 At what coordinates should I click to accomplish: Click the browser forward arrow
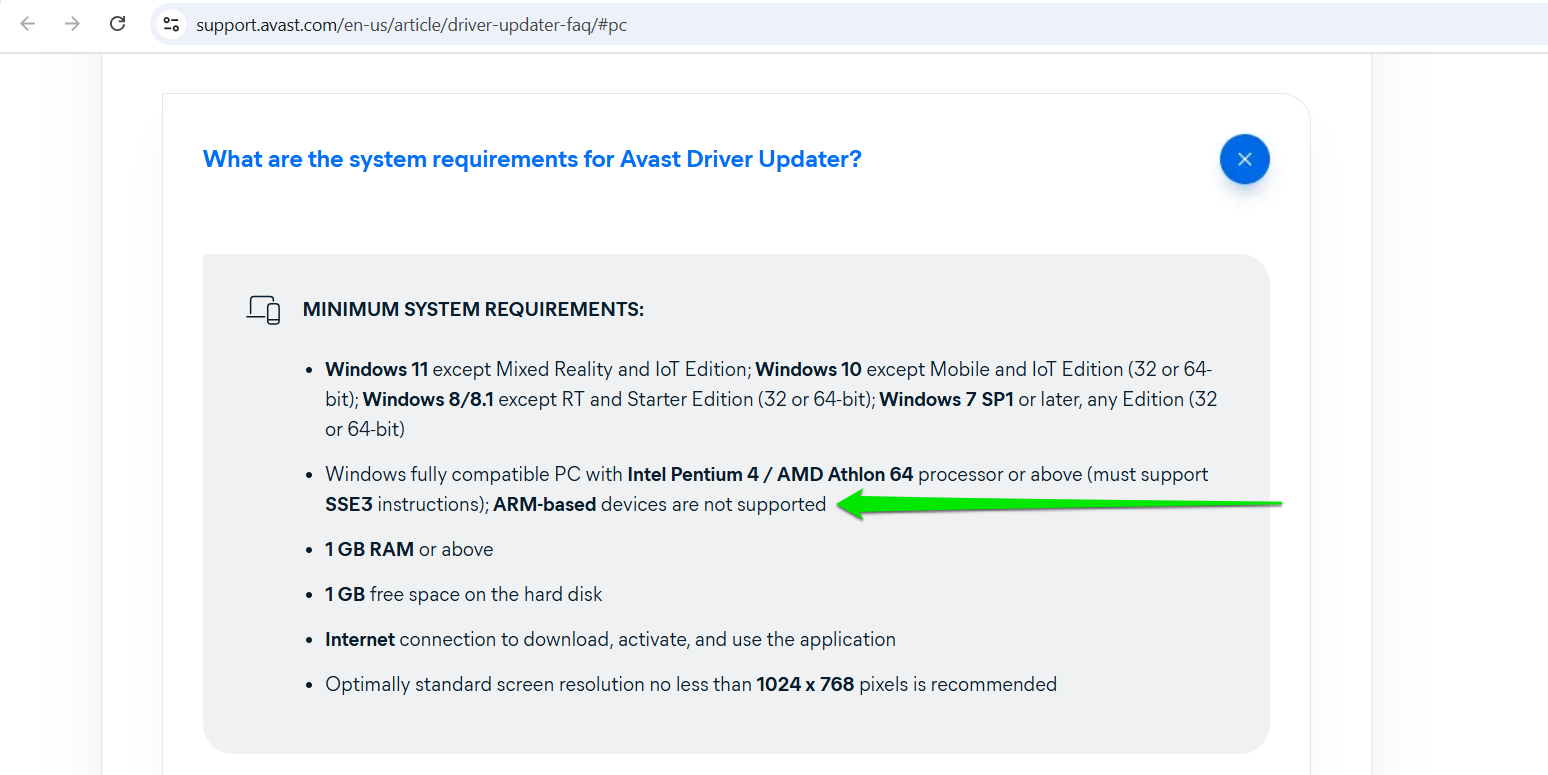72,24
